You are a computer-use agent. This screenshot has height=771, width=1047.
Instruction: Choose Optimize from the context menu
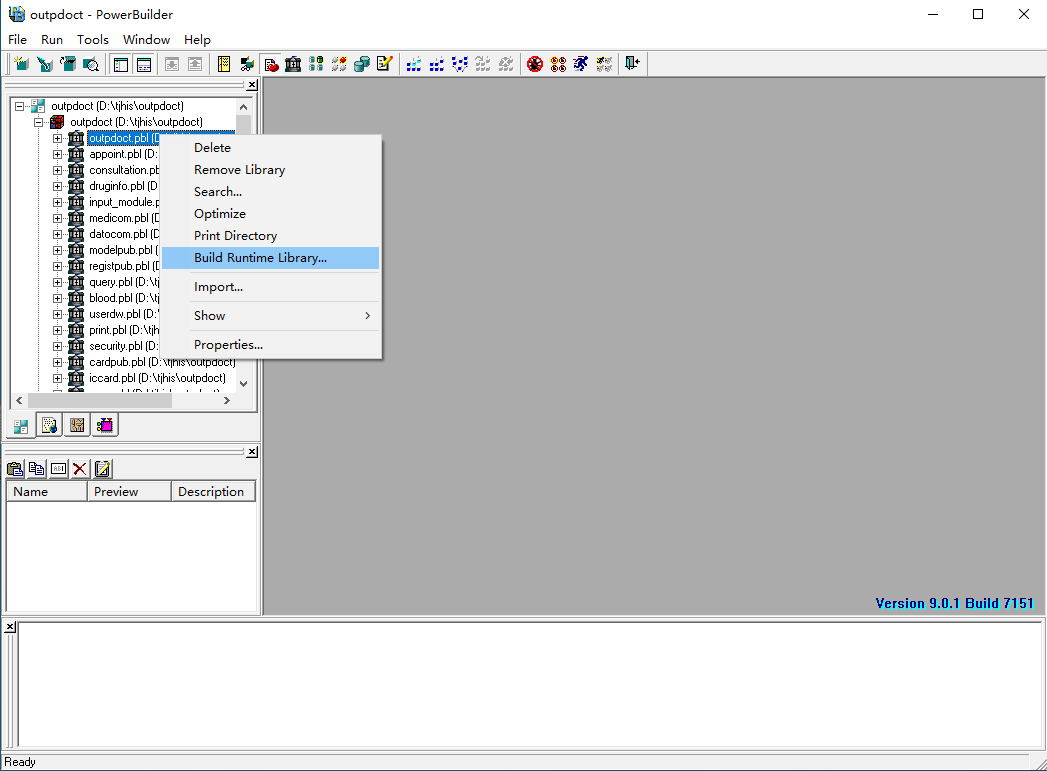pyautogui.click(x=270, y=214)
